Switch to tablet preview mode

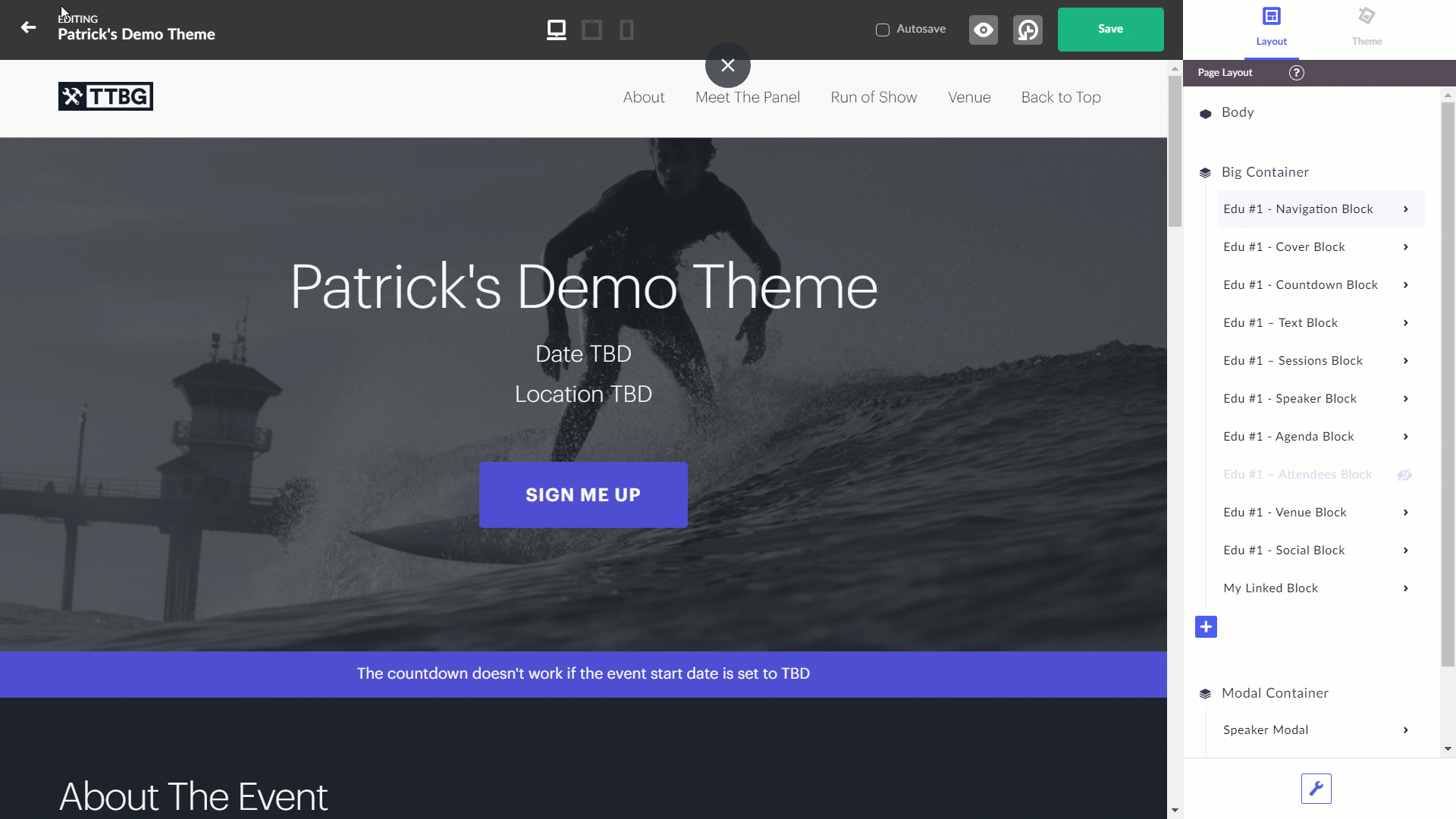click(x=591, y=30)
